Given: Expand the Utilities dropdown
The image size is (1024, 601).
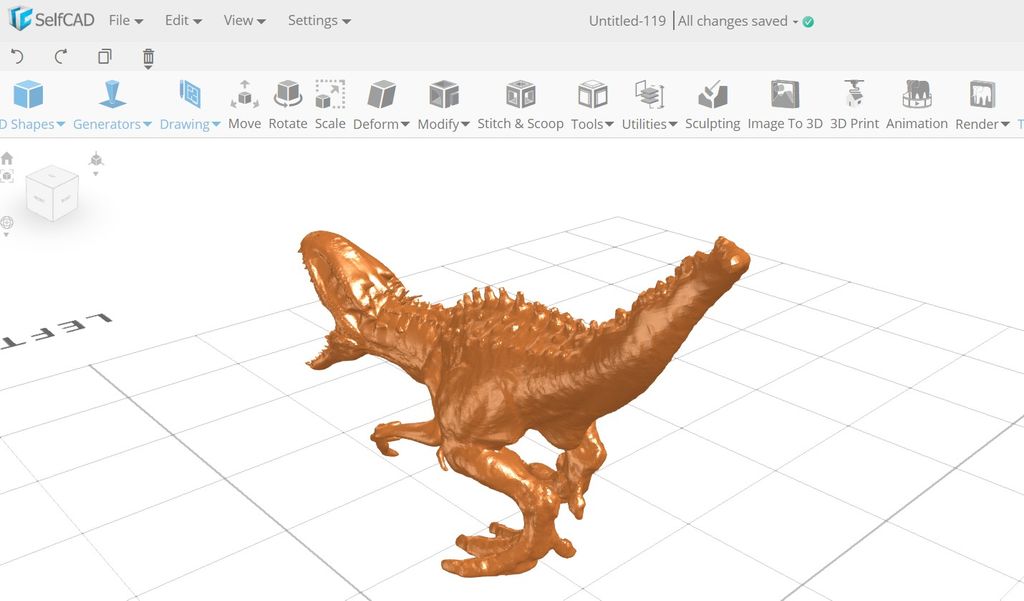Looking at the screenshot, I should 647,123.
